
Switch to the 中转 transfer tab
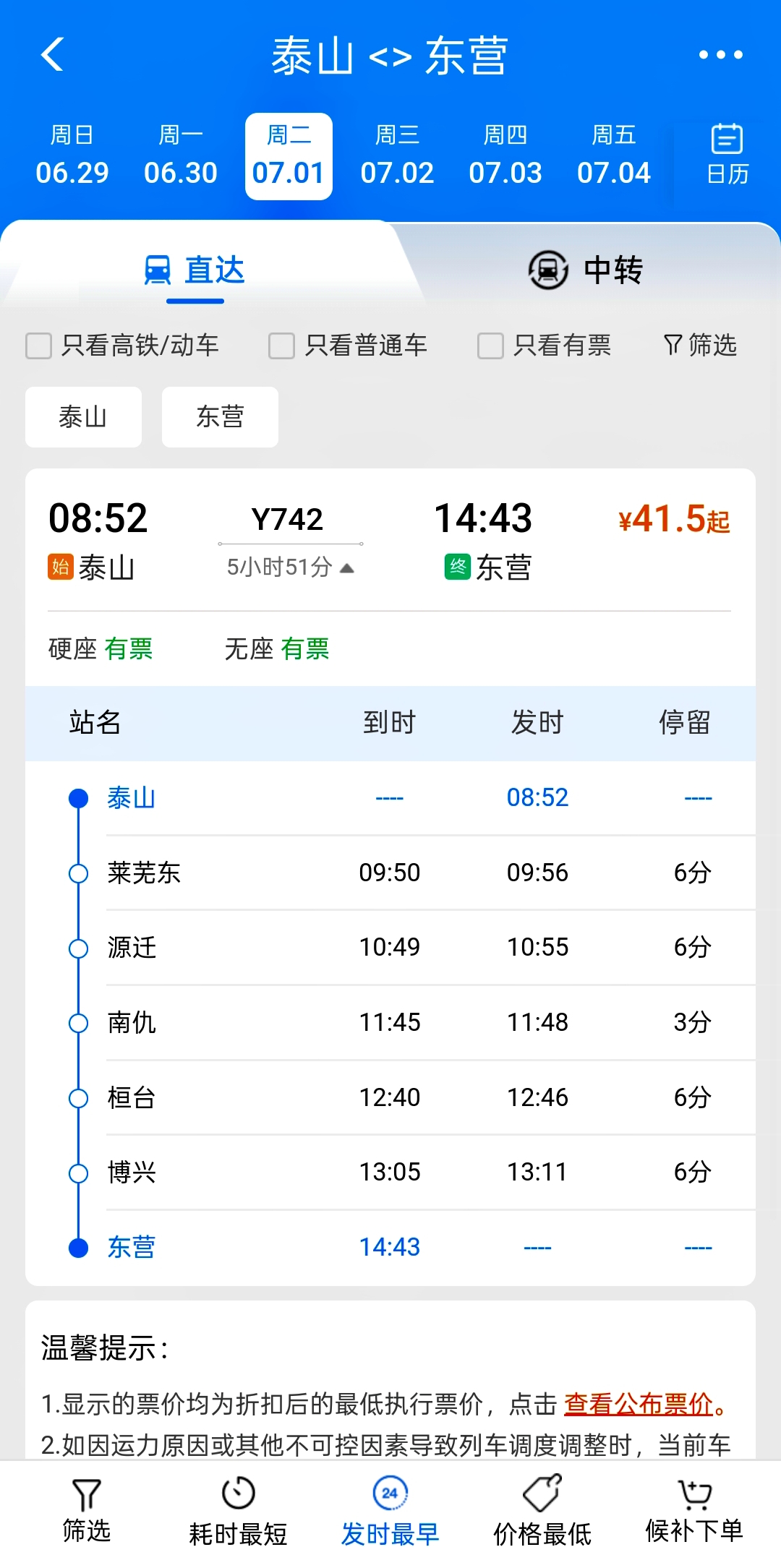click(x=586, y=270)
